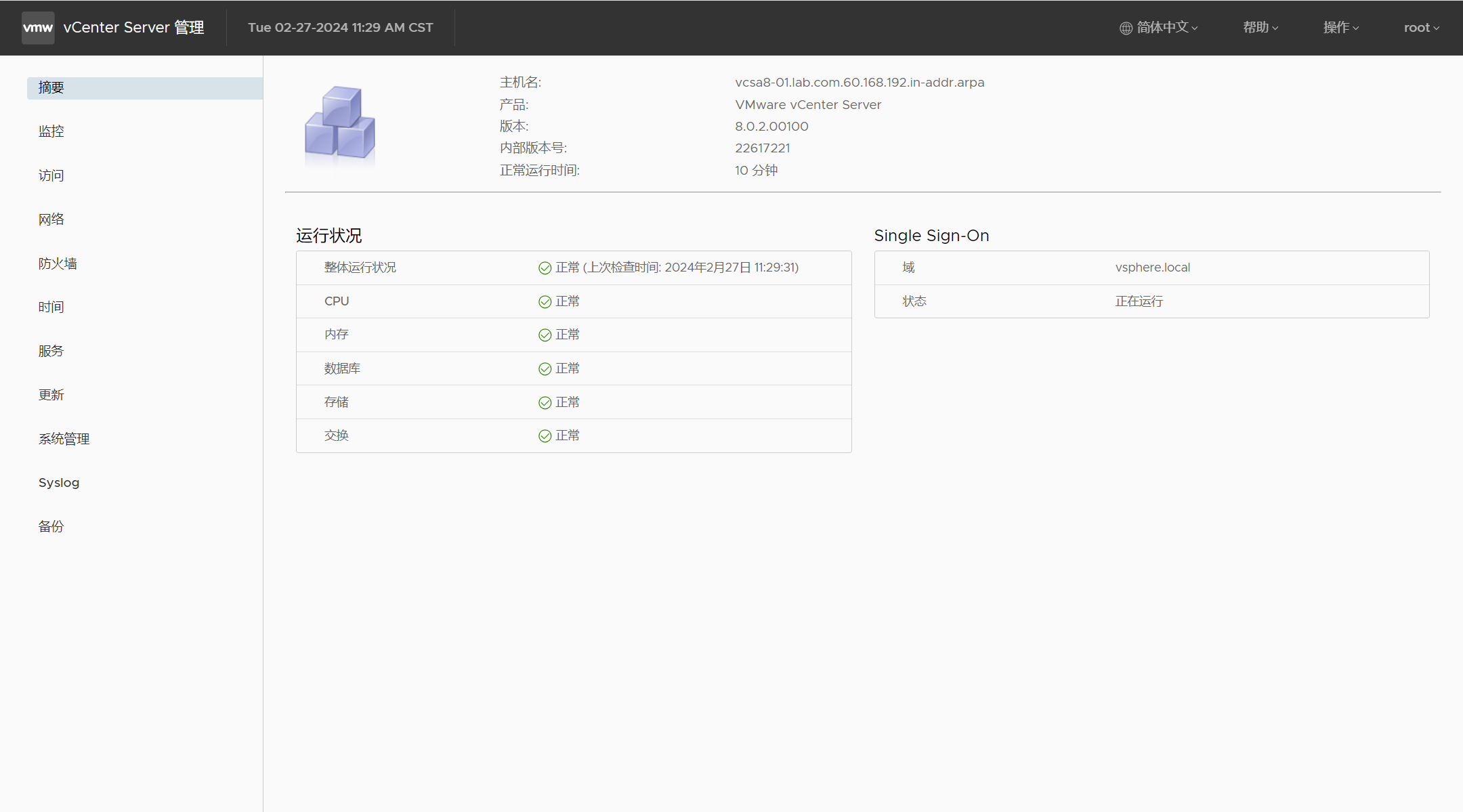Click the CPU row label
1463x812 pixels.
tap(337, 301)
